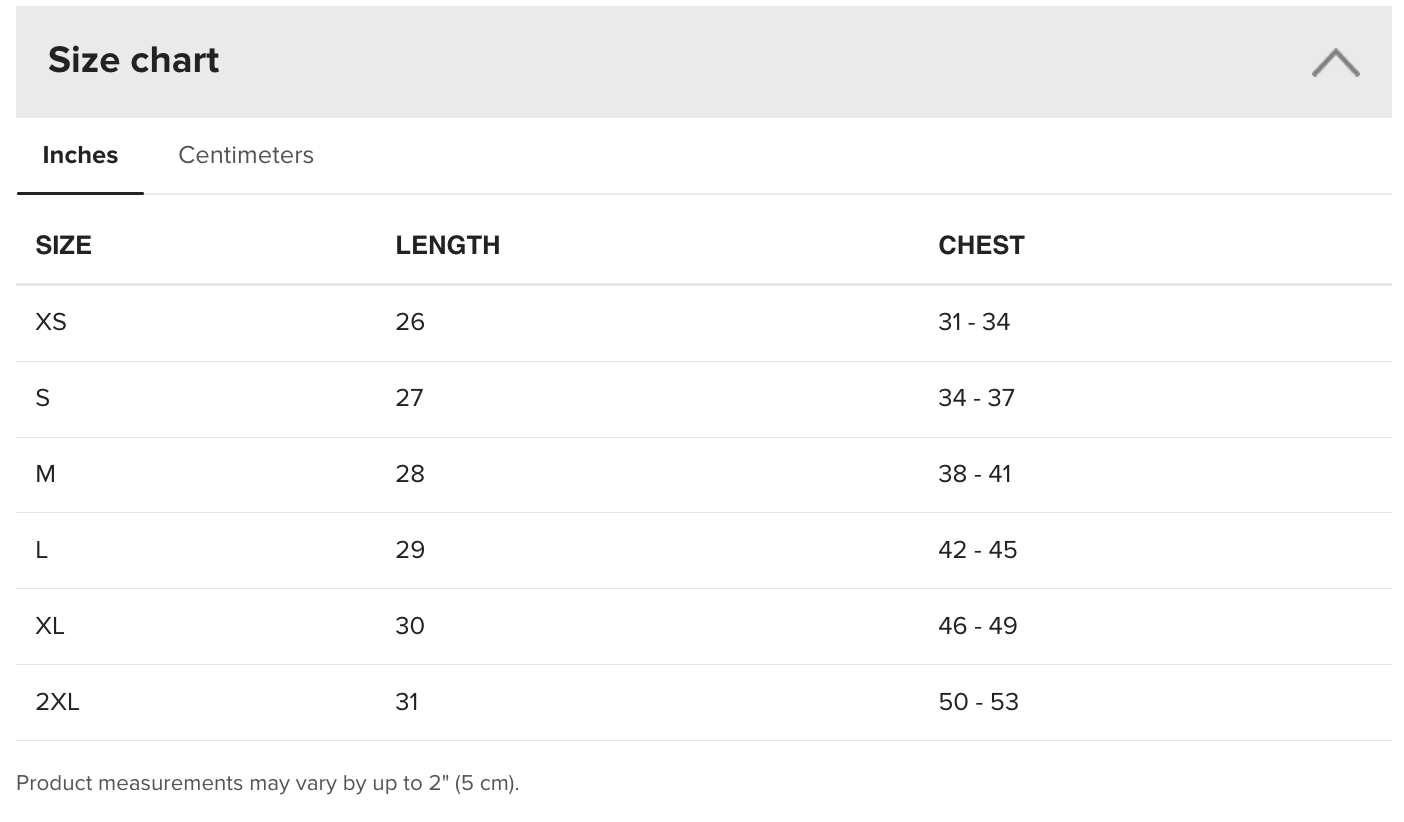Screen dimensions: 1404x822
Task: Click the LENGTH column header
Action: 447,245
